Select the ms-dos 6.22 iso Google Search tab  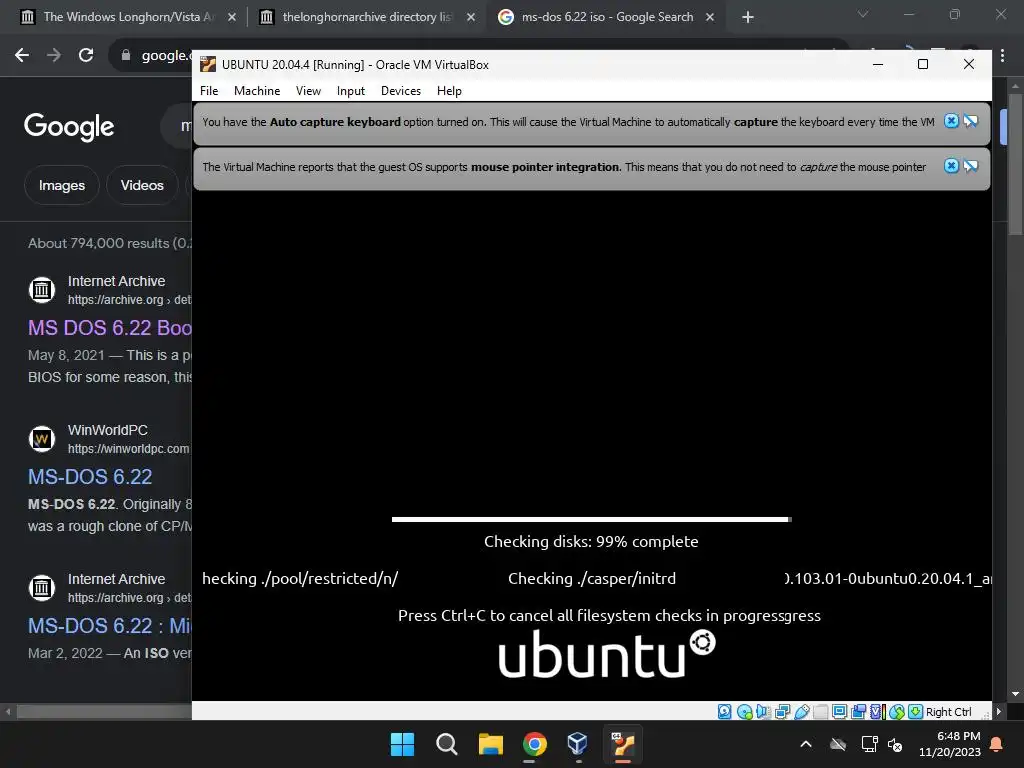[x=606, y=17]
